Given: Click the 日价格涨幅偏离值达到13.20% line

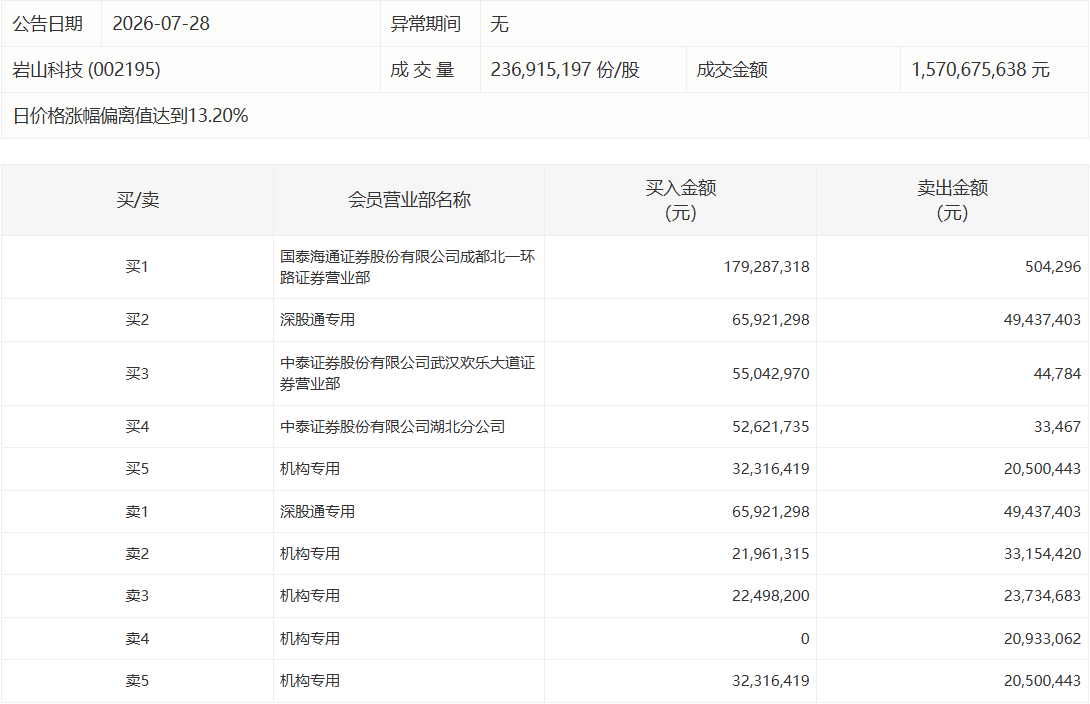Looking at the screenshot, I should click(x=130, y=115).
